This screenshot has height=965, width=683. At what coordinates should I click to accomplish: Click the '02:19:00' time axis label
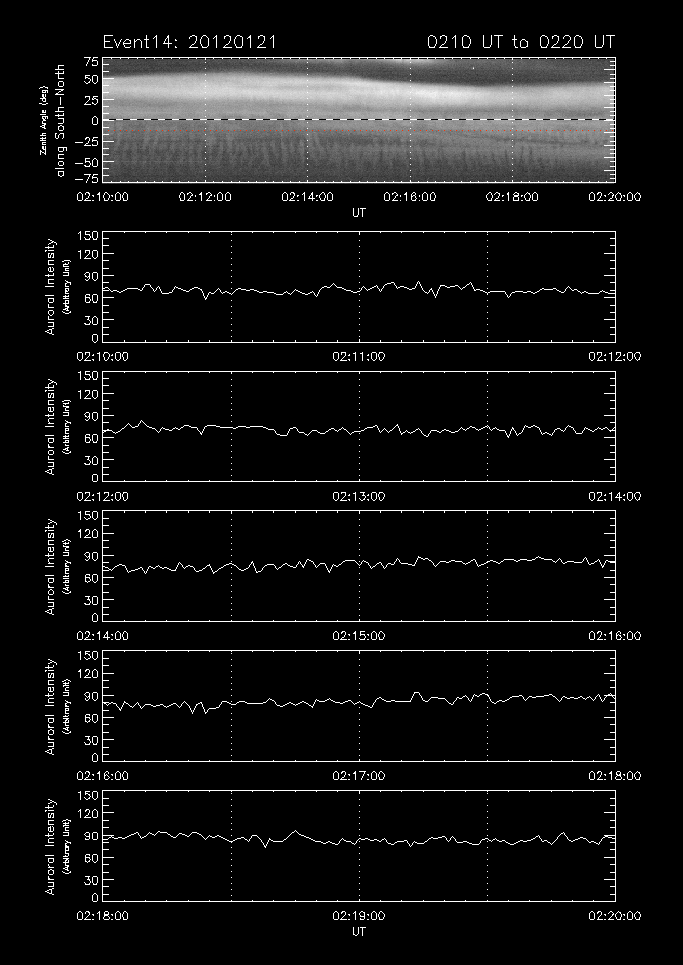point(359,915)
